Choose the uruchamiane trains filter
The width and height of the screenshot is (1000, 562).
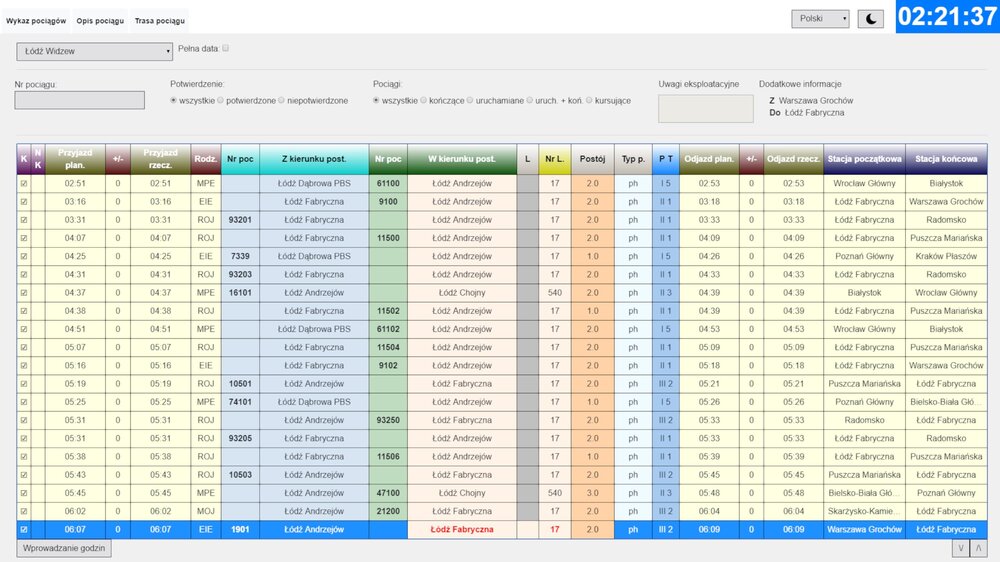point(470,100)
